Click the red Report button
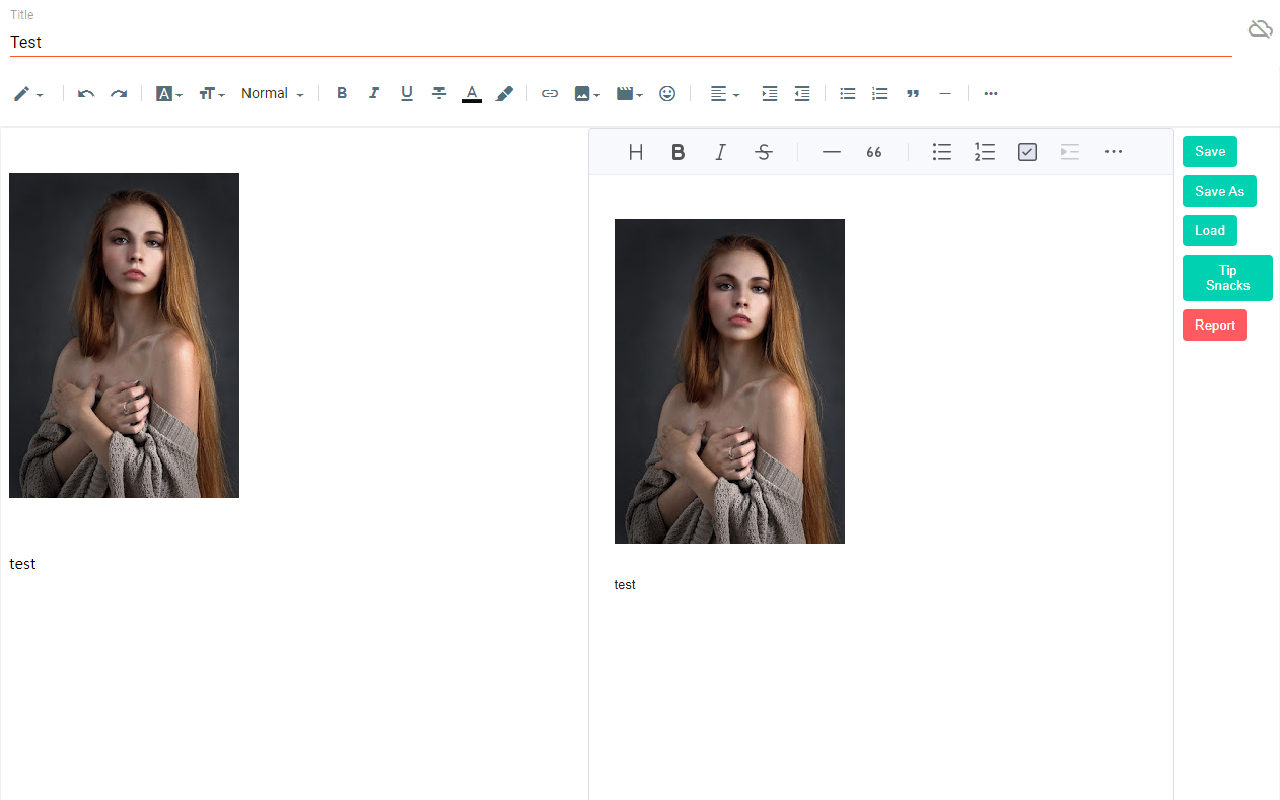The image size is (1280, 800). [1214, 325]
